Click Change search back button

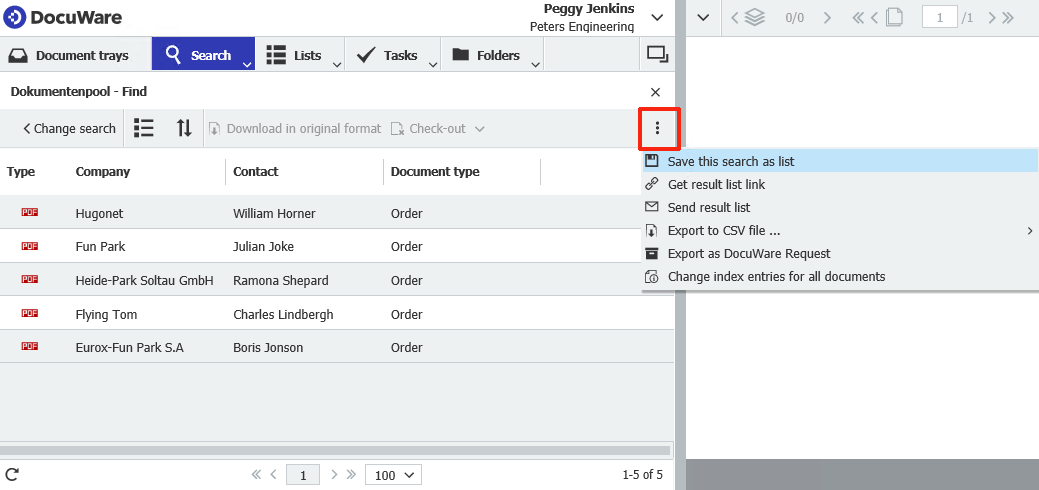tap(68, 128)
